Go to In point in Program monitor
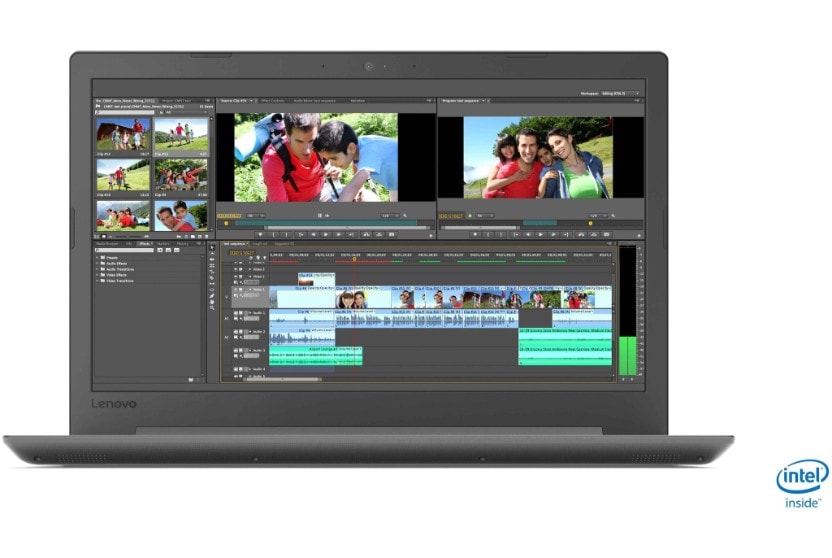The height and width of the screenshot is (558, 832). pyautogui.click(x=516, y=234)
